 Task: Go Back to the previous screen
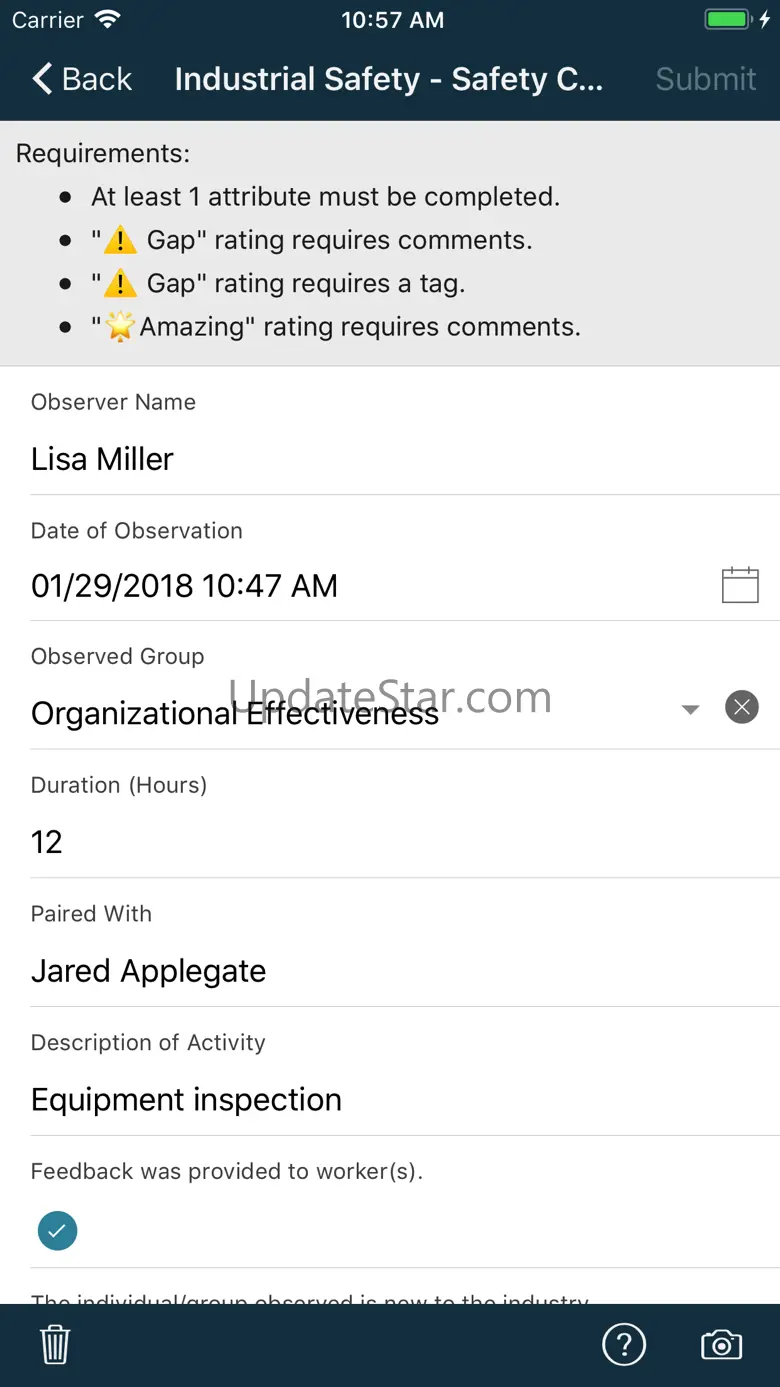(x=82, y=79)
